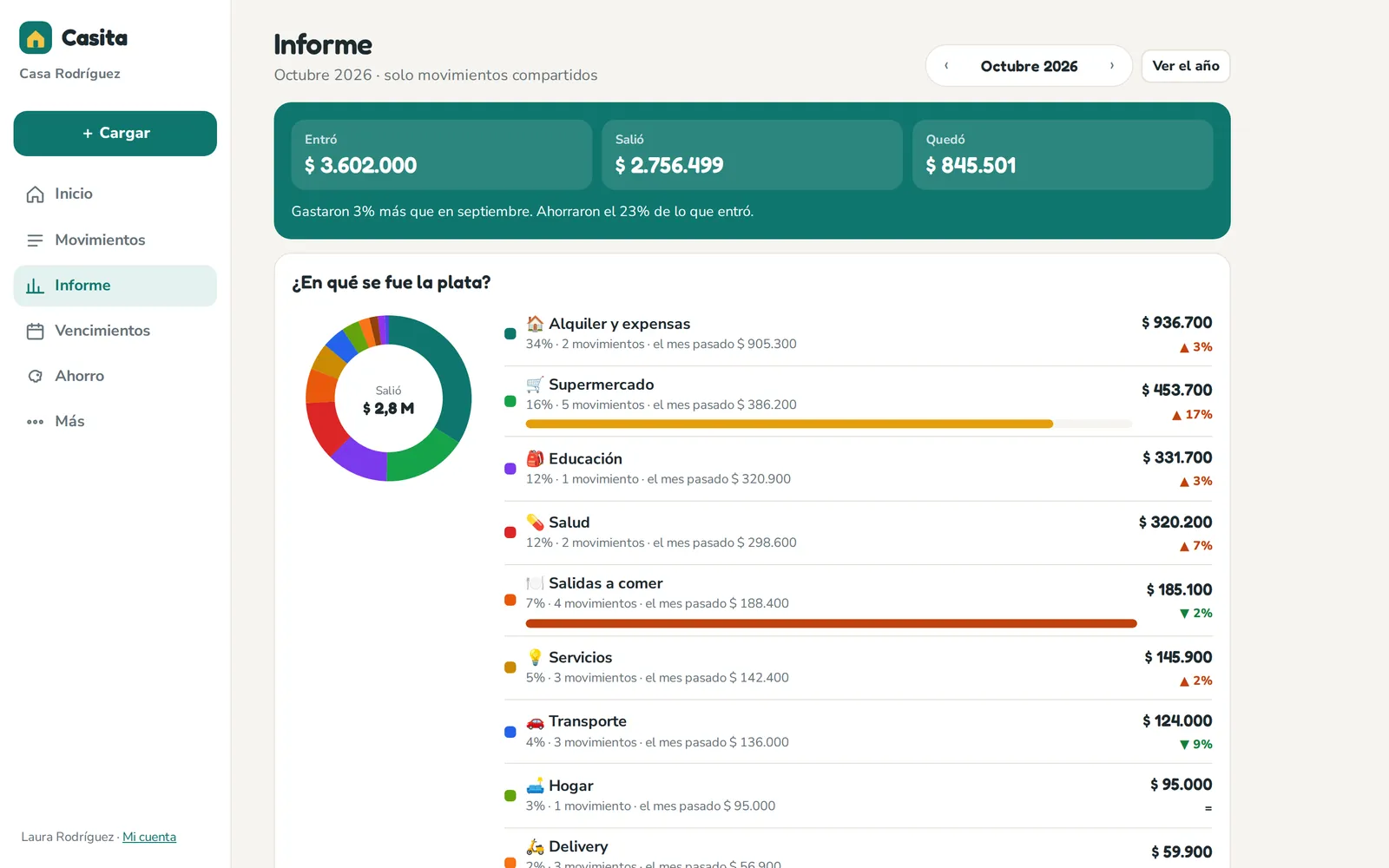
Task: Click the Entró $ 3.602.000 card
Action: coord(442,155)
